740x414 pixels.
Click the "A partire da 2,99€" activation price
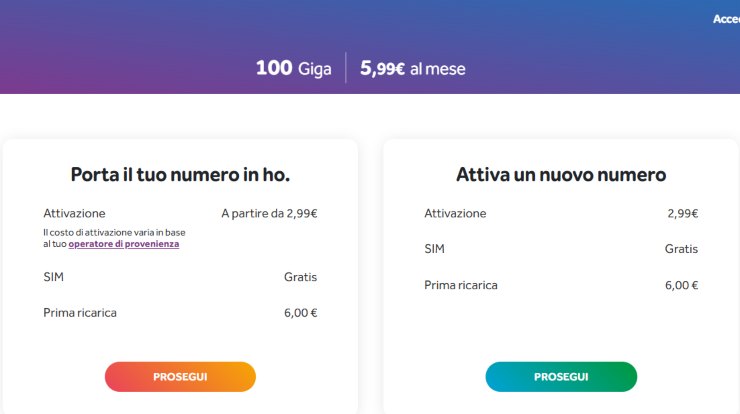click(x=269, y=213)
